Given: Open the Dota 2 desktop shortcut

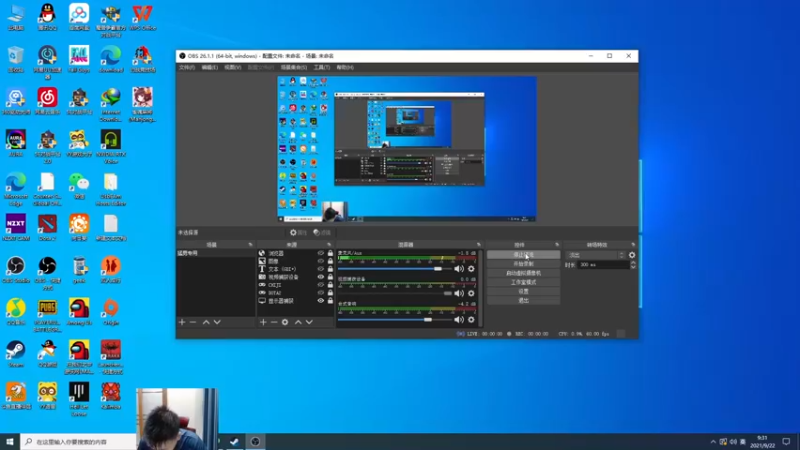Looking at the screenshot, I should click(47, 228).
